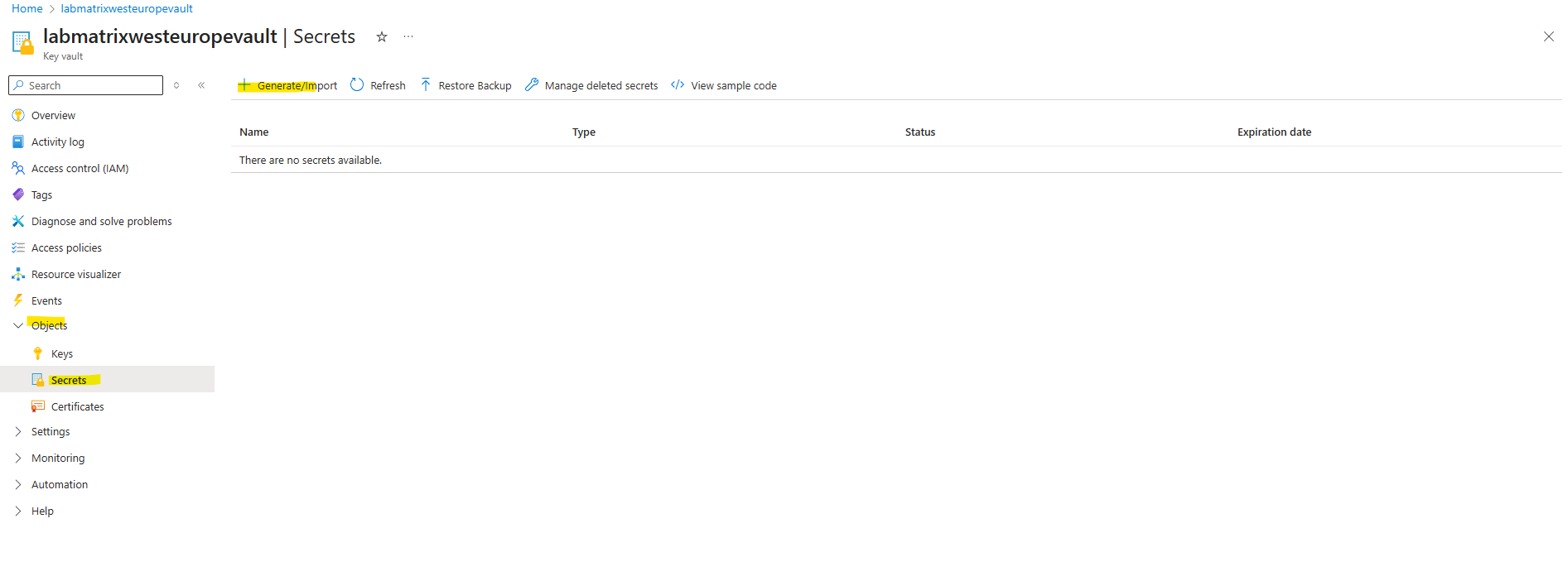
Task: Click the sidebar expand/collapse all arrows icon
Action: [x=176, y=85]
